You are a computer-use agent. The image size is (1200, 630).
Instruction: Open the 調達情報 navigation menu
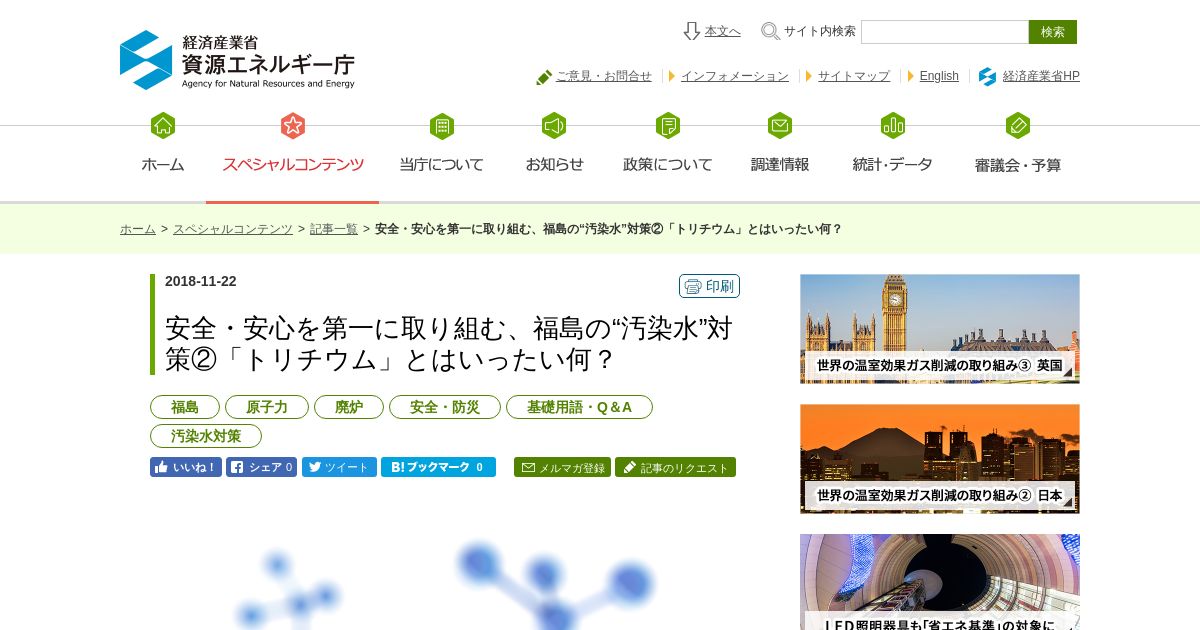click(780, 165)
